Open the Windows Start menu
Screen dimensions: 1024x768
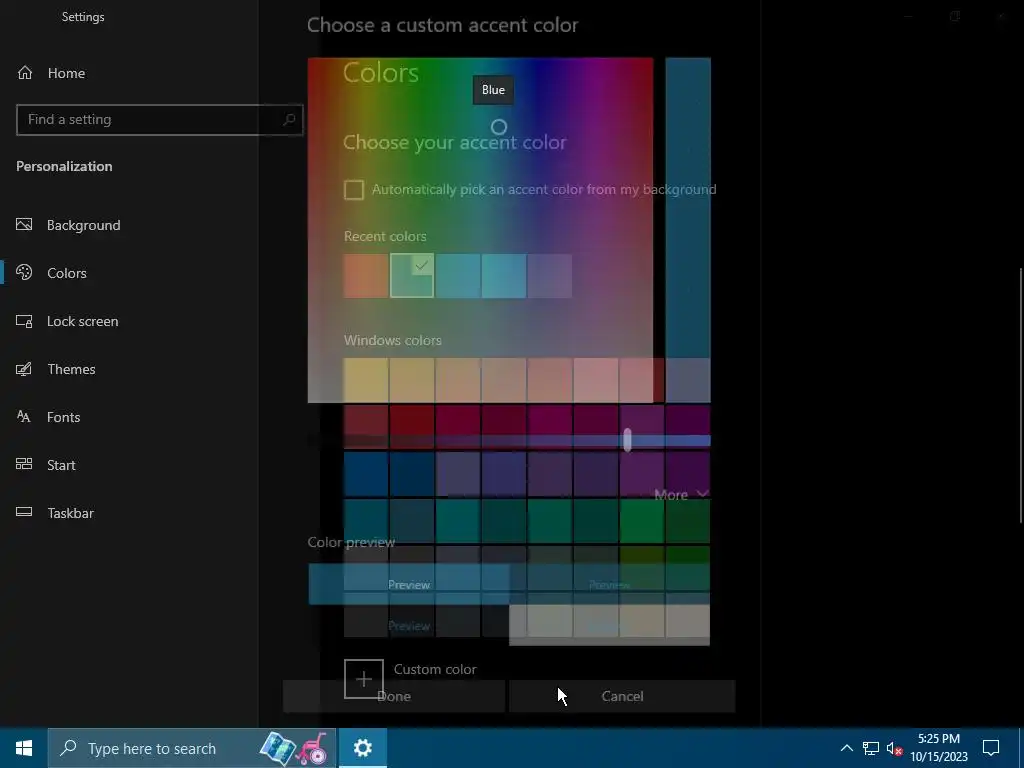pos(24,748)
